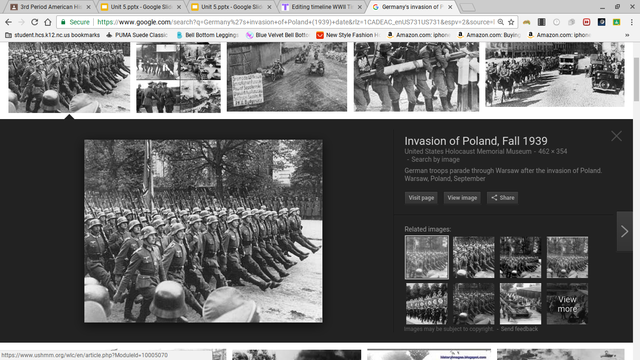This screenshot has width=640, height=360.
Task: Select first related image in bottom row
Action: coord(427,304)
